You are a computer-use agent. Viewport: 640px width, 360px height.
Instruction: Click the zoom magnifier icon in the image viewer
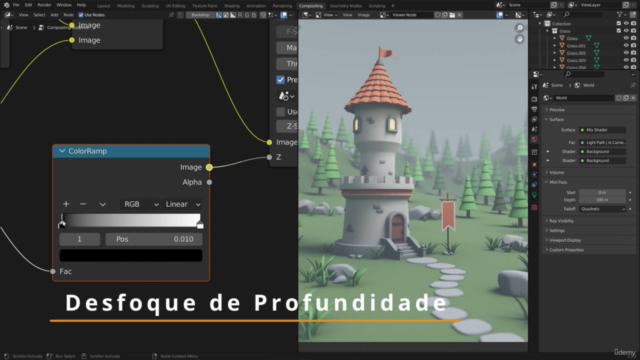click(519, 28)
